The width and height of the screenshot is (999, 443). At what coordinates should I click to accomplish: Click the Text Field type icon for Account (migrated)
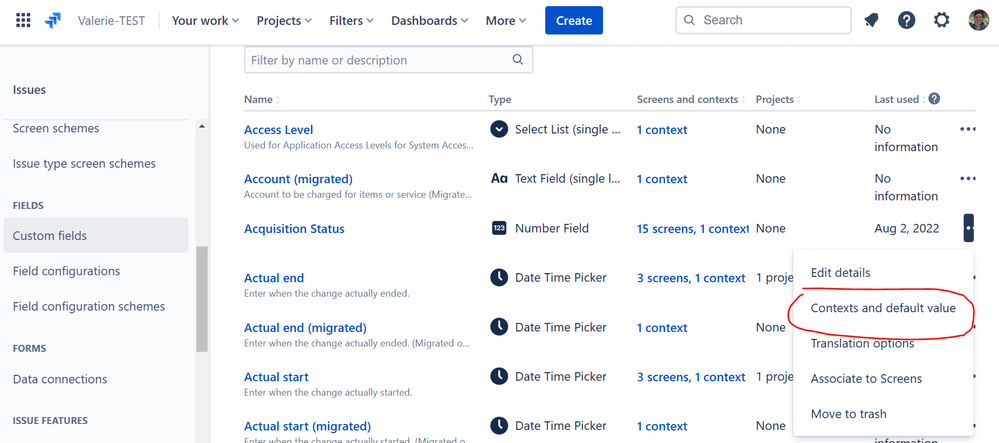pyautogui.click(x=499, y=178)
